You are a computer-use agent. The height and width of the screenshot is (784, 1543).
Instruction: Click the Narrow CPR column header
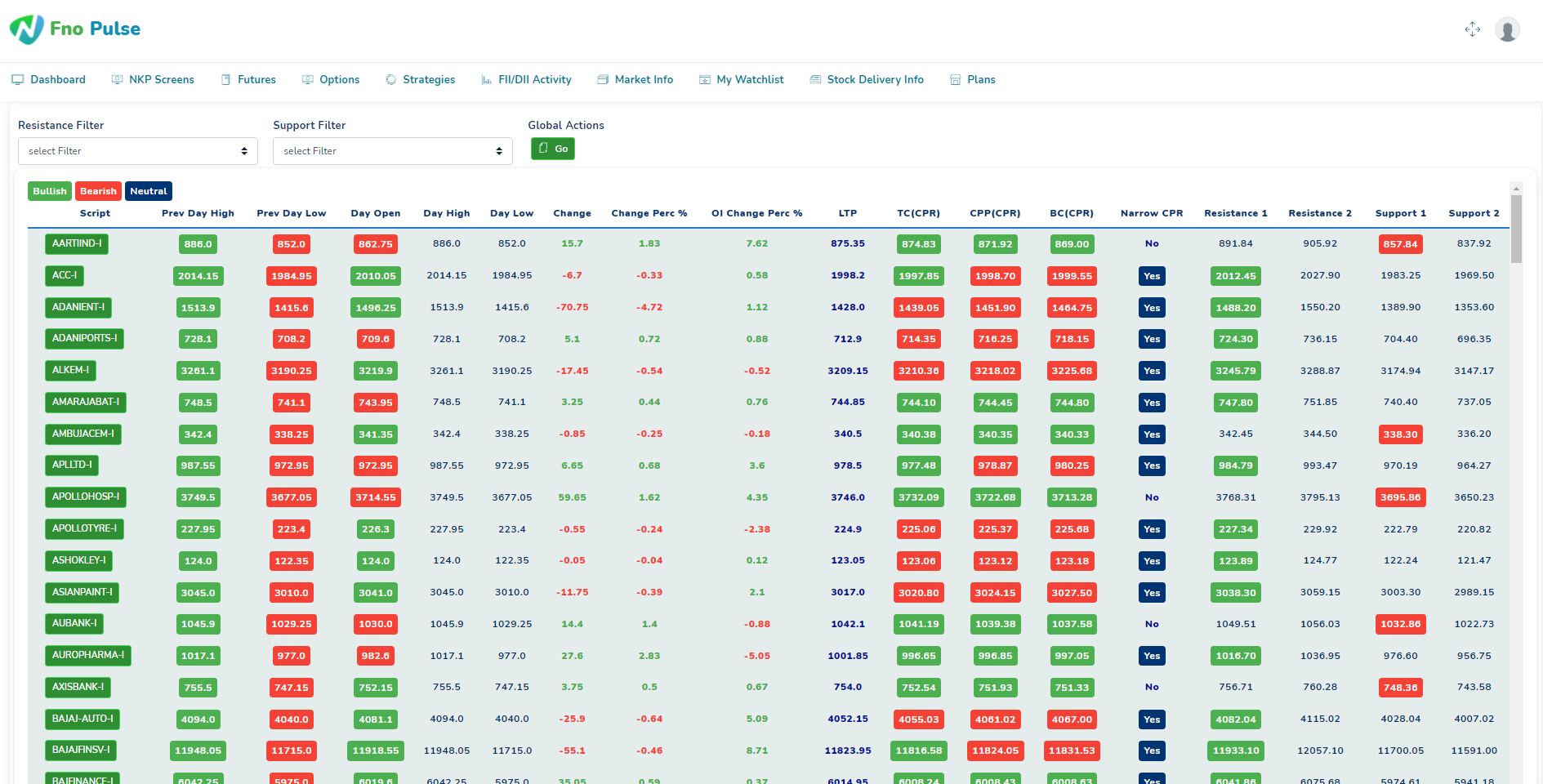(1152, 213)
